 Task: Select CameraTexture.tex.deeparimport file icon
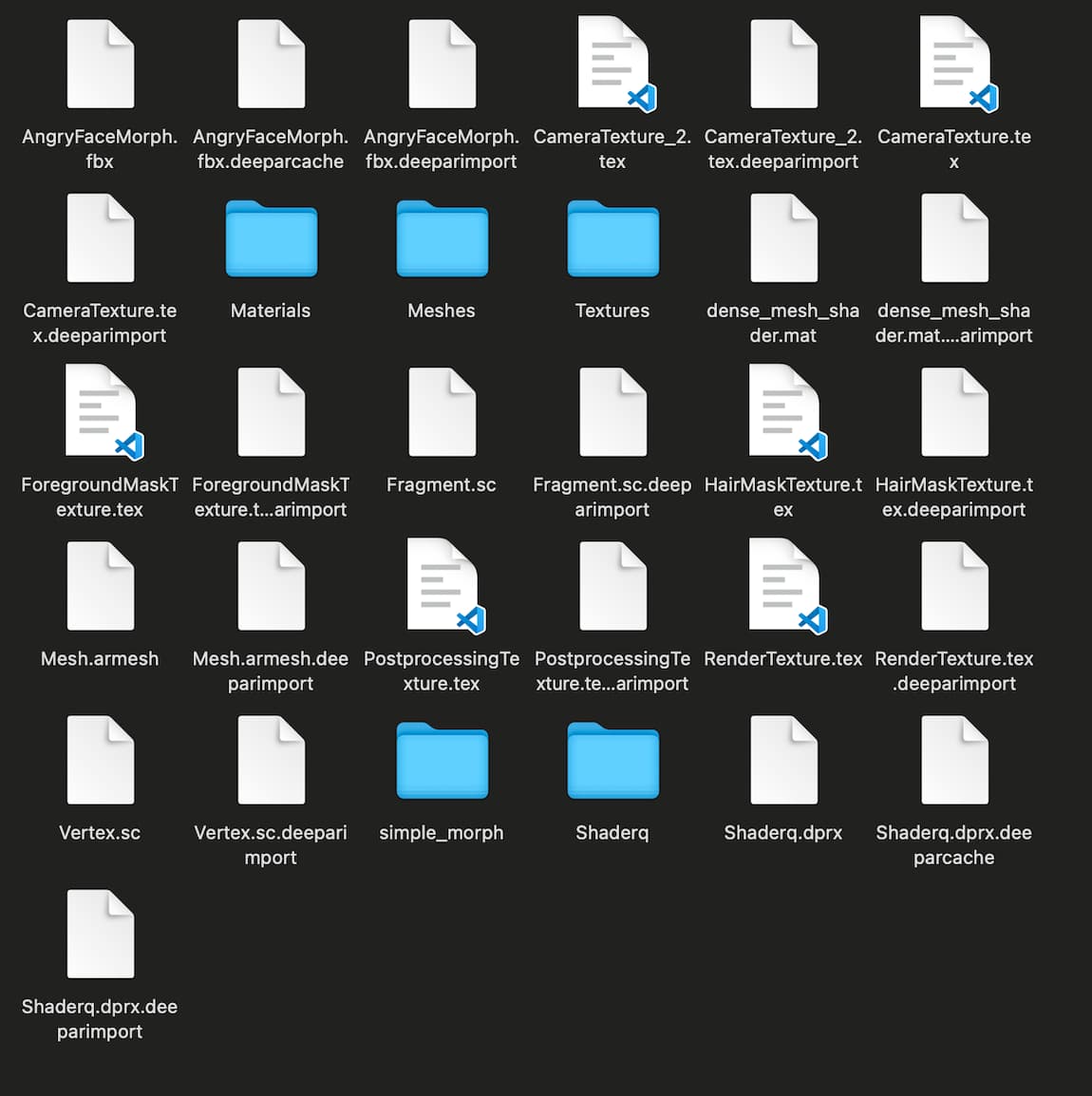click(x=100, y=237)
